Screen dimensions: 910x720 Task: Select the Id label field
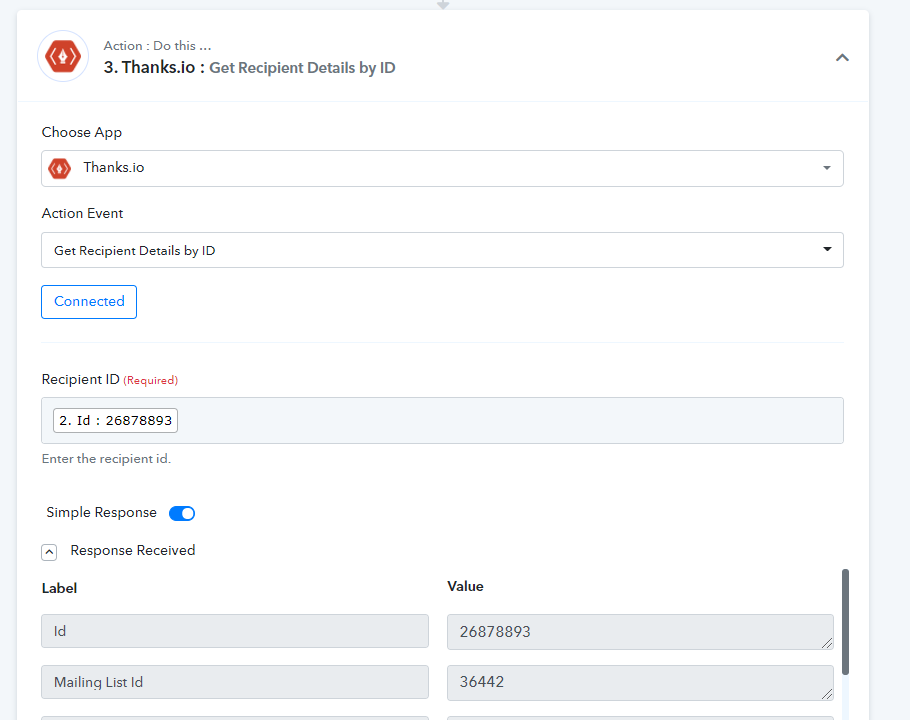(x=235, y=631)
